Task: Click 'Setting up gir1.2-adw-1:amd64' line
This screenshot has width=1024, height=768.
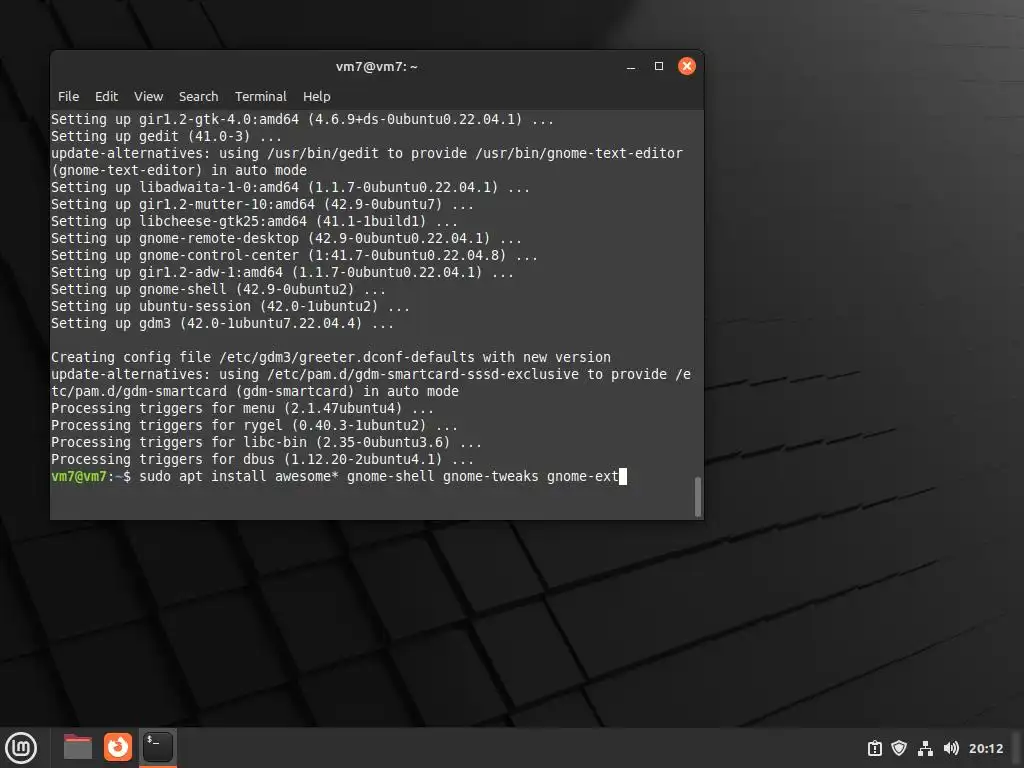Action: (x=283, y=272)
